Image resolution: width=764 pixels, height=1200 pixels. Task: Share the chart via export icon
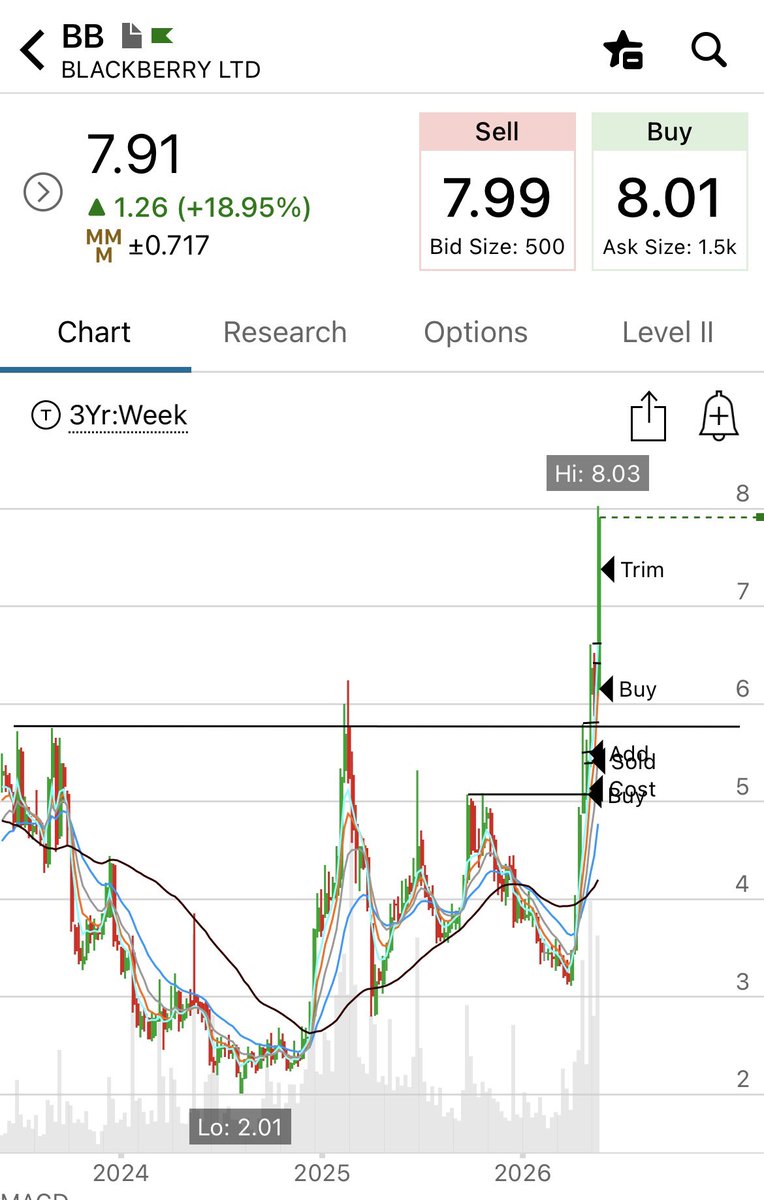click(x=648, y=416)
